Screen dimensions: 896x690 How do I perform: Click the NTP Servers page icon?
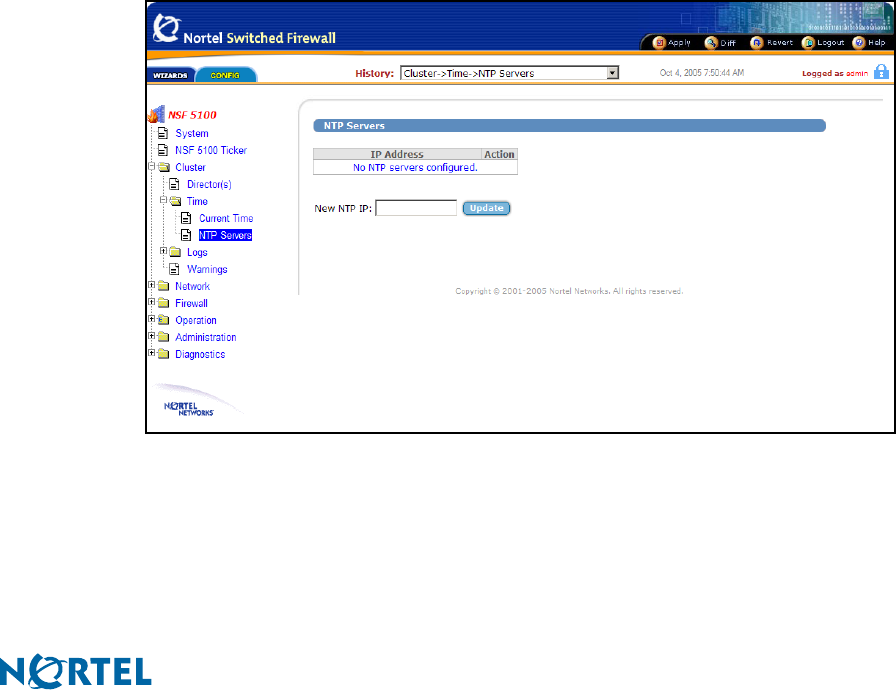(x=186, y=235)
